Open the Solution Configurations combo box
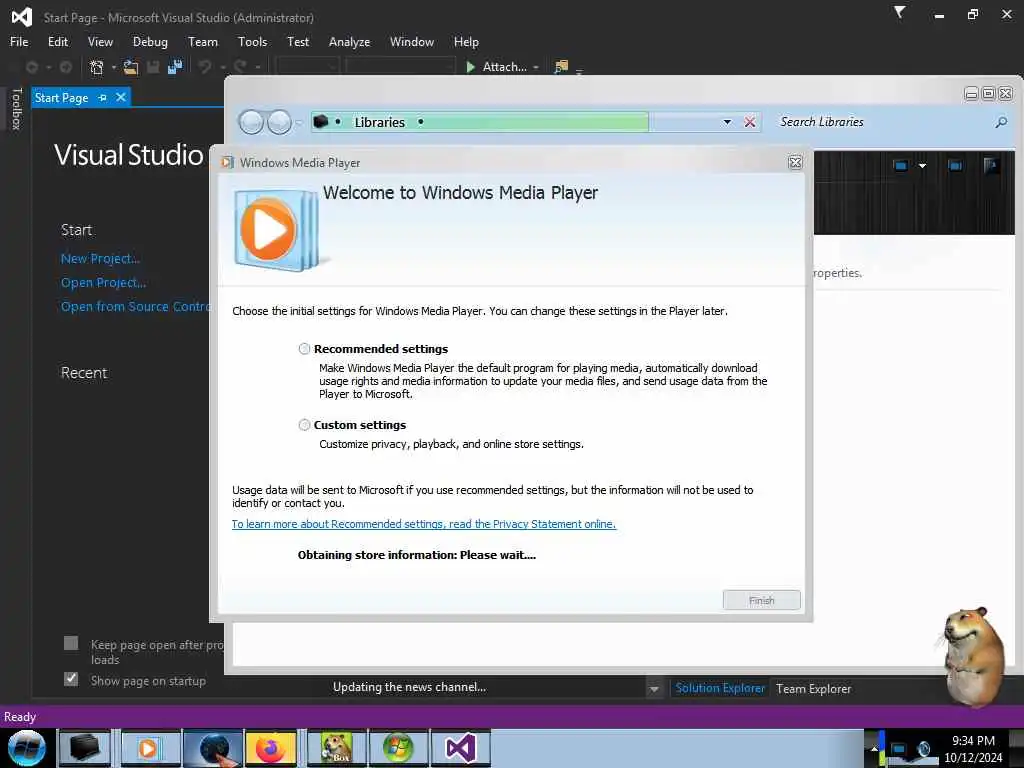Screen dimensions: 1024x768 307,67
